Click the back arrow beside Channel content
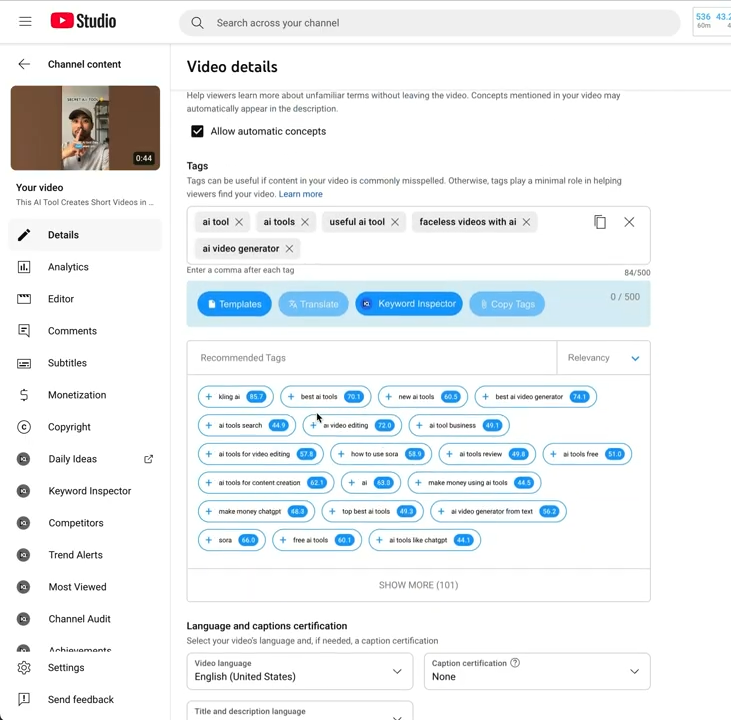Viewport: 731px width, 720px height. 24,64
